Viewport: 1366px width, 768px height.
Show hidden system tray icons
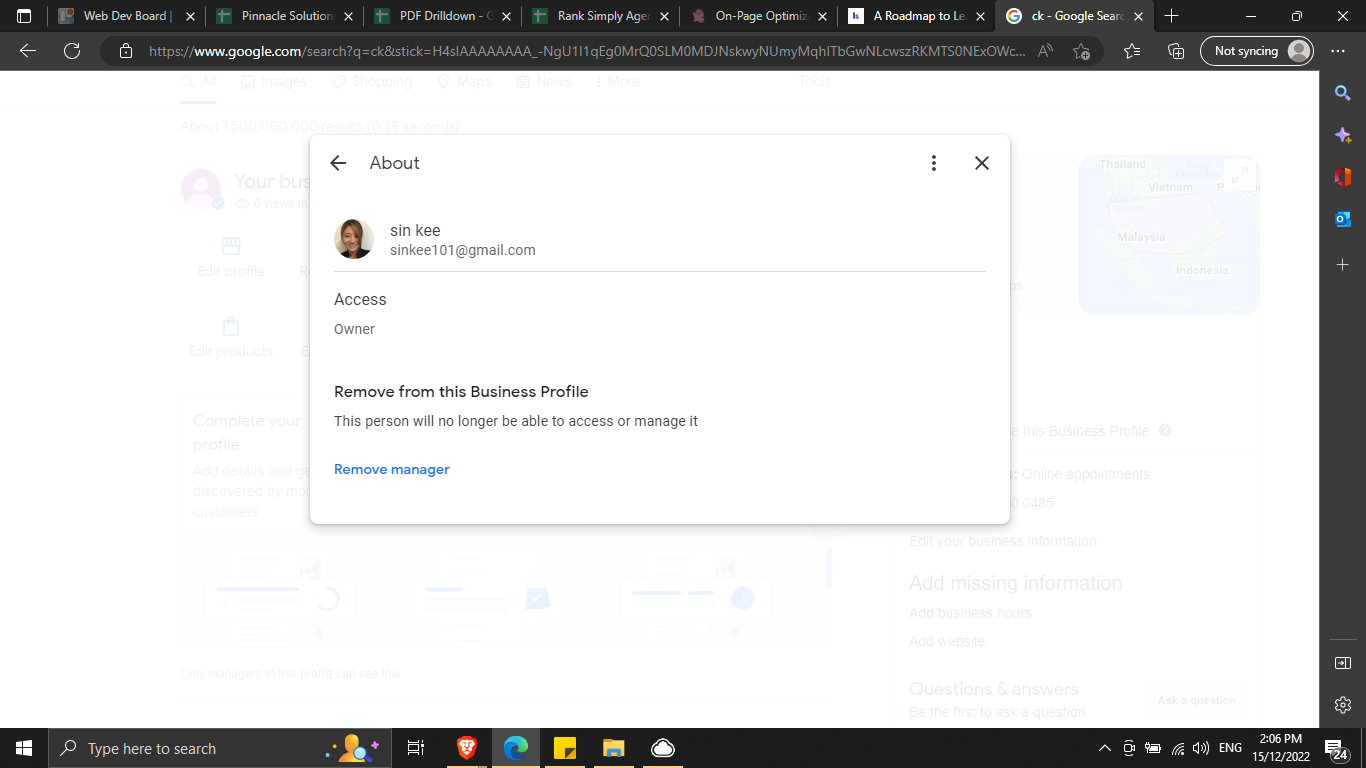point(1104,748)
